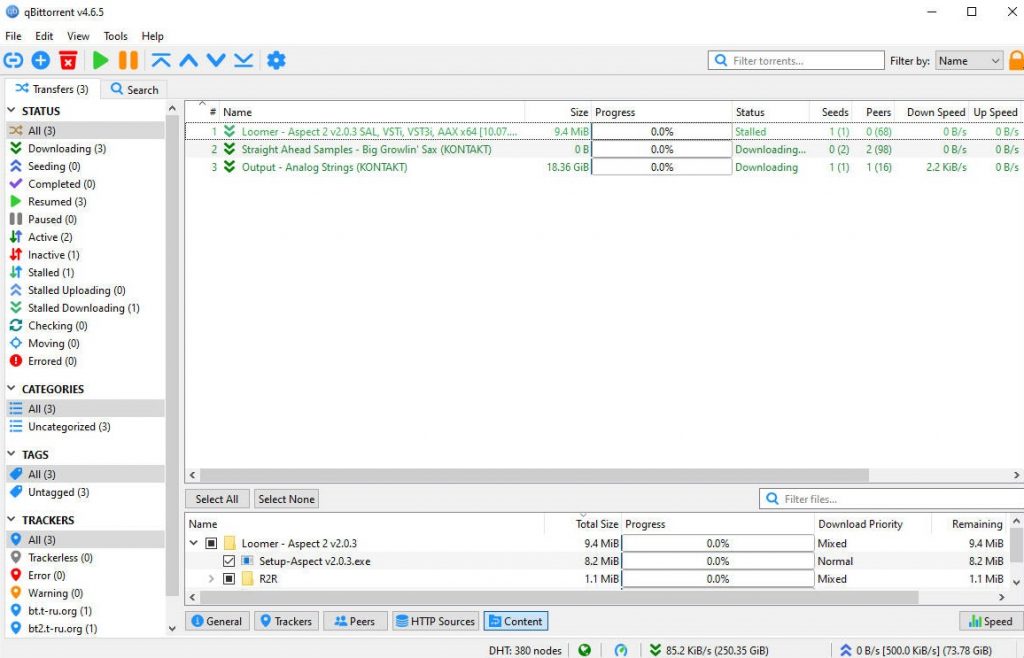Move torrent up in queue

coord(189,61)
